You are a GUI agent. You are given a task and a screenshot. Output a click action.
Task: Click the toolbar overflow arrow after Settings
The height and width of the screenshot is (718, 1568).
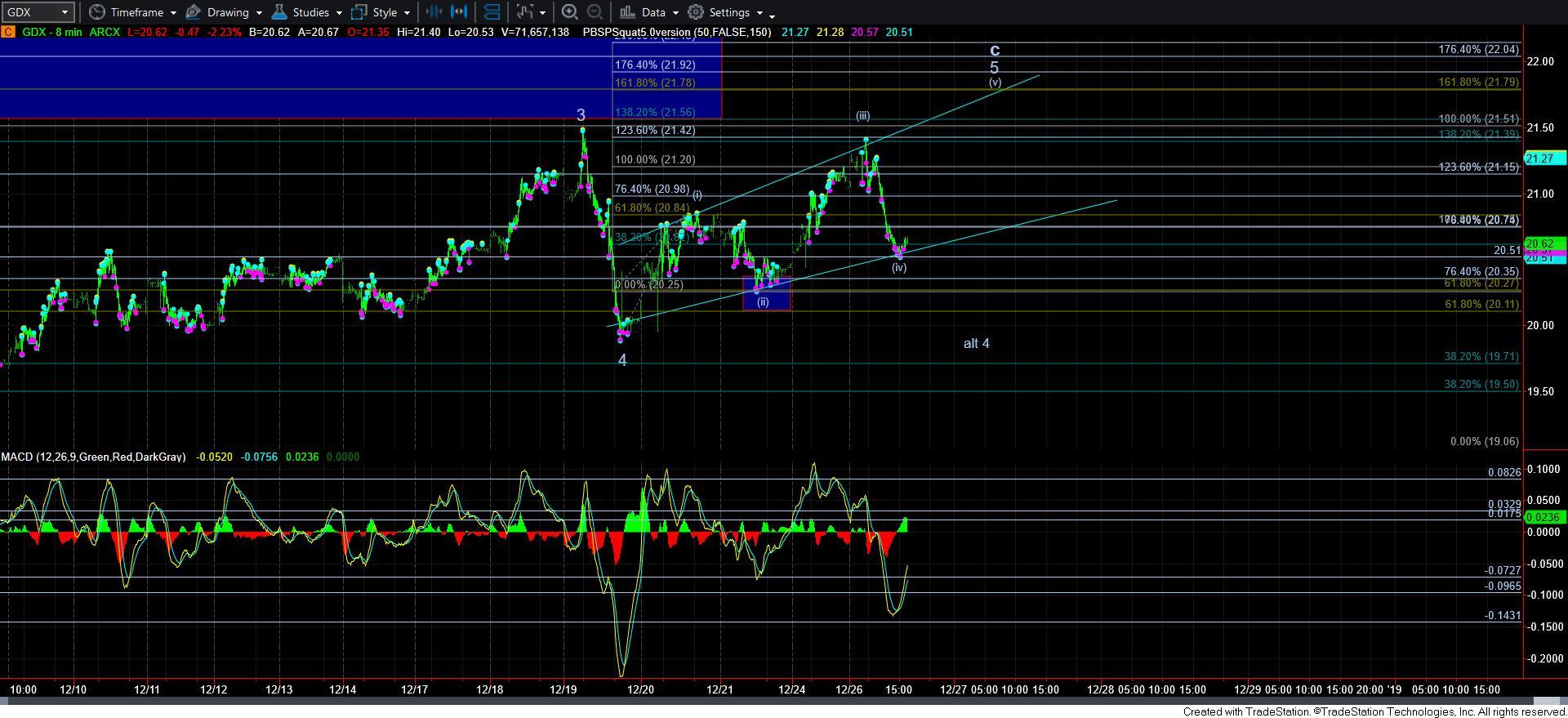pyautogui.click(x=772, y=16)
